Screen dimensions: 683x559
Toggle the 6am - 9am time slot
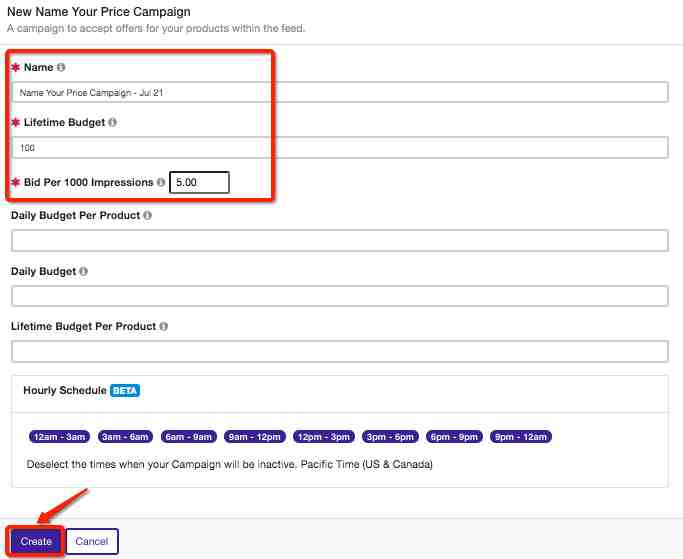pyautogui.click(x=189, y=437)
